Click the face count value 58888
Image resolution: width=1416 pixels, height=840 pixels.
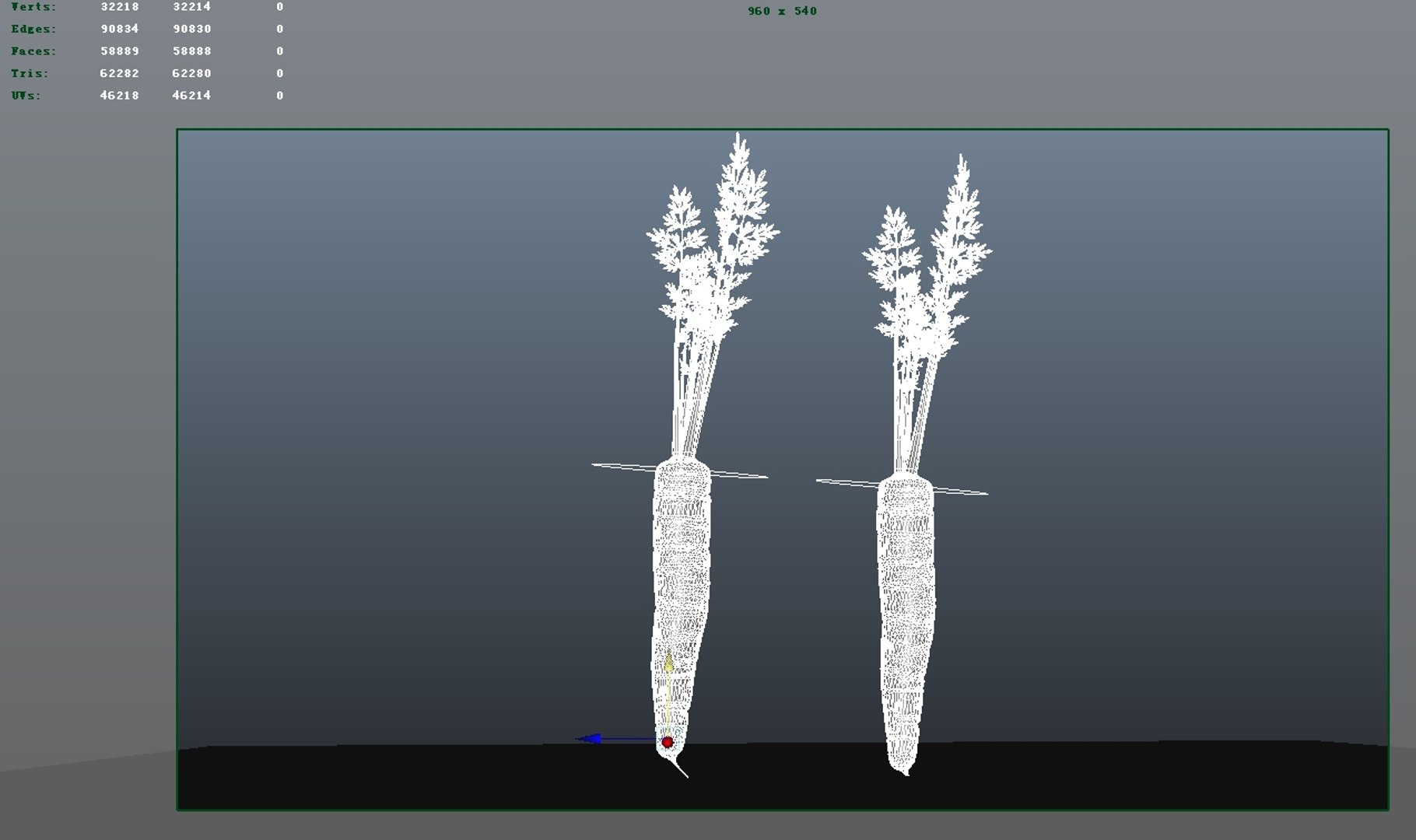[x=191, y=51]
